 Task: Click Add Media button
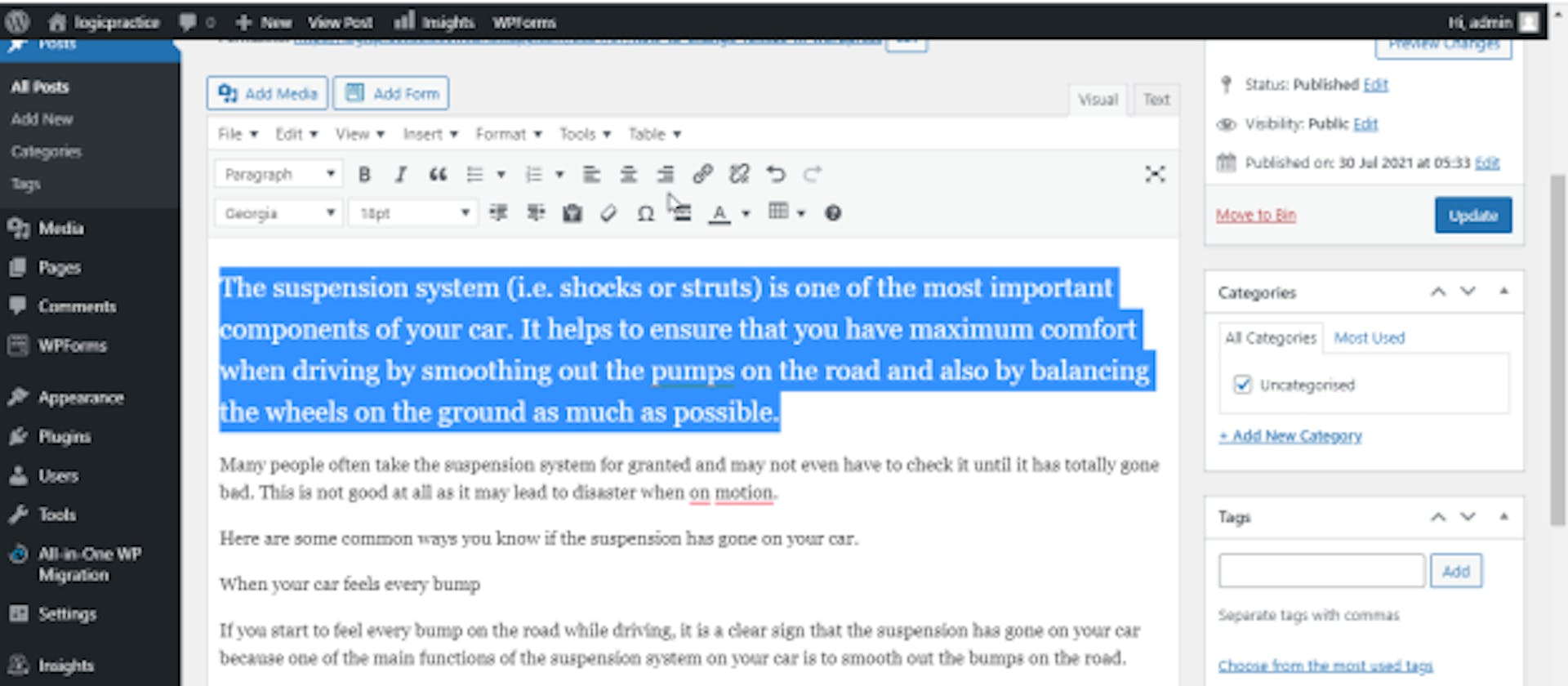267,93
